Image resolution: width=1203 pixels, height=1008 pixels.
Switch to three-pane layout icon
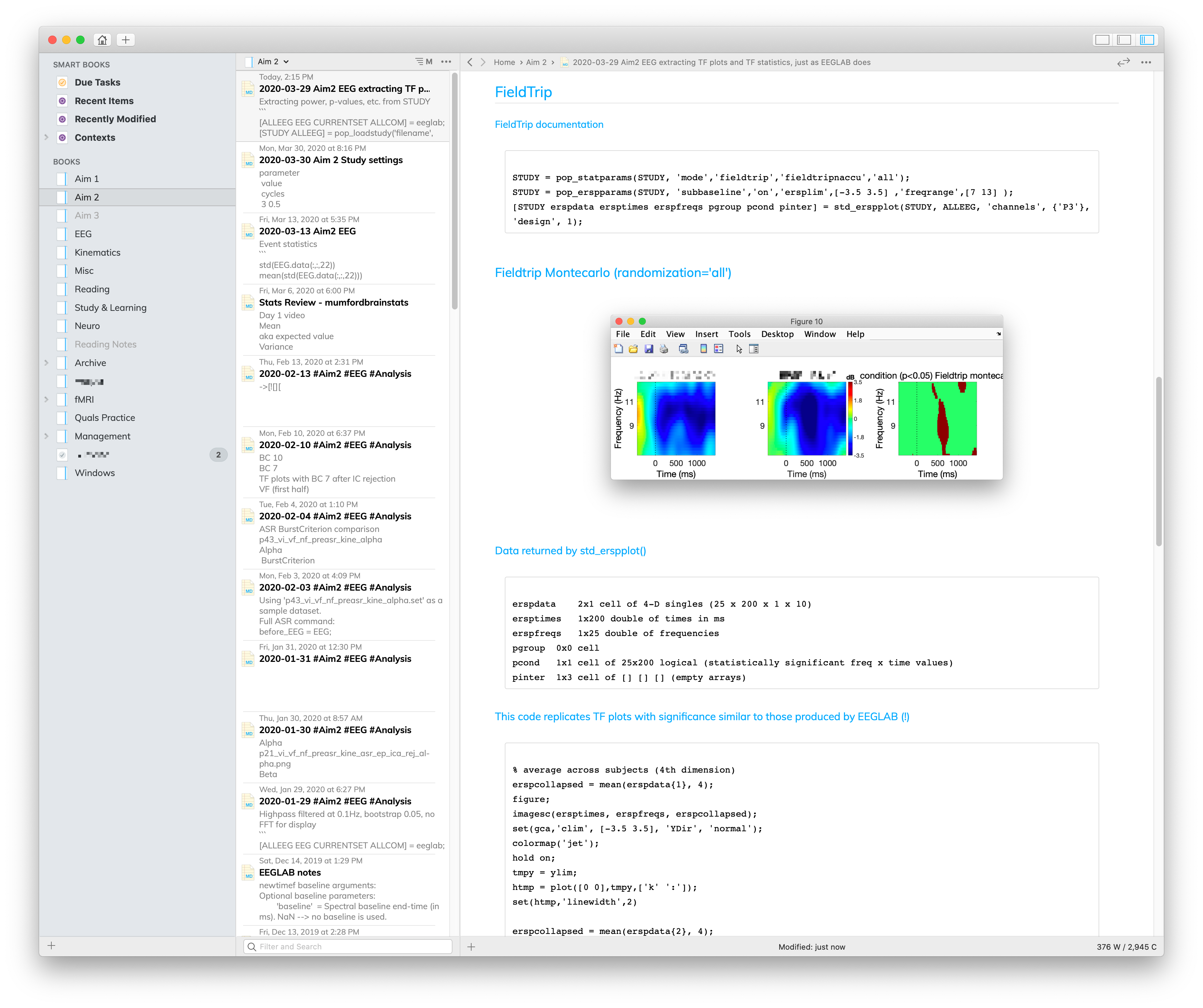point(1147,39)
